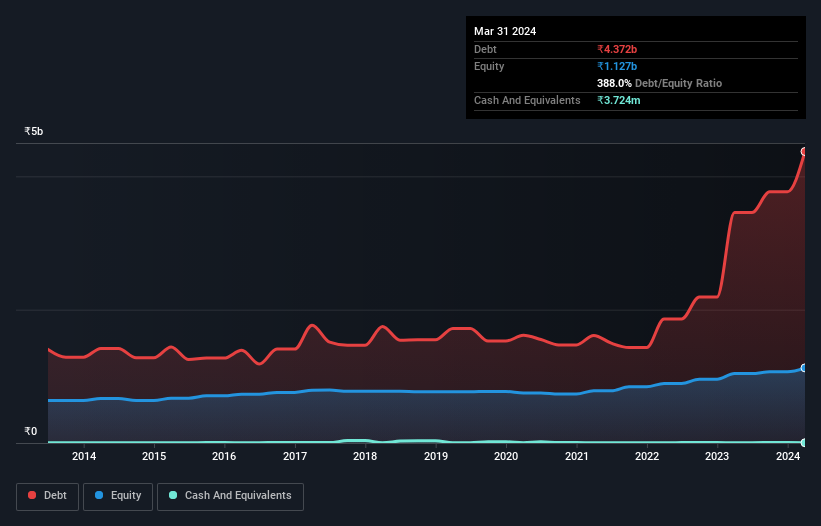Image resolution: width=821 pixels, height=526 pixels.
Task: Select the 2018 x-axis label
Action: click(365, 456)
